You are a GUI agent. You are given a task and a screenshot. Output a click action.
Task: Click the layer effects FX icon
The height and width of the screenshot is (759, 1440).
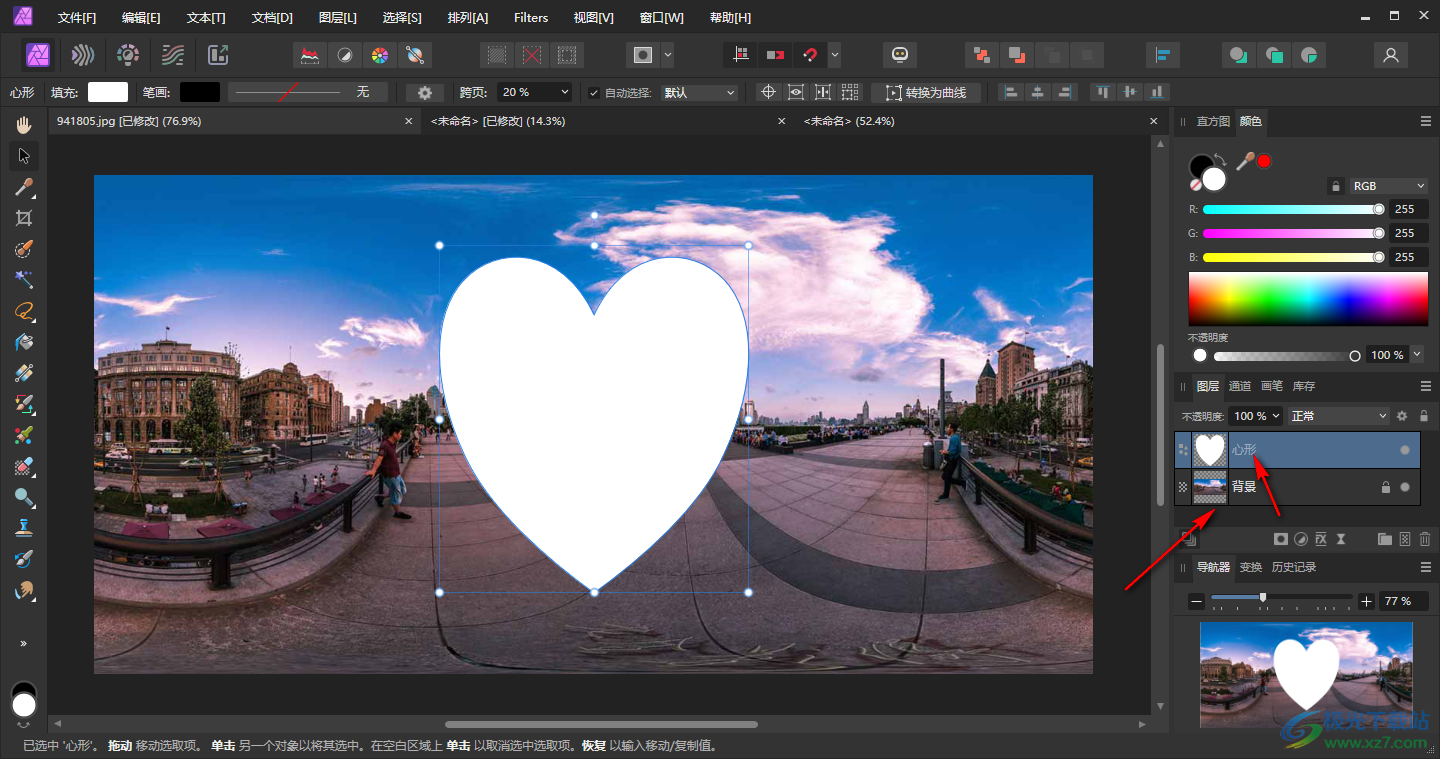point(1320,539)
